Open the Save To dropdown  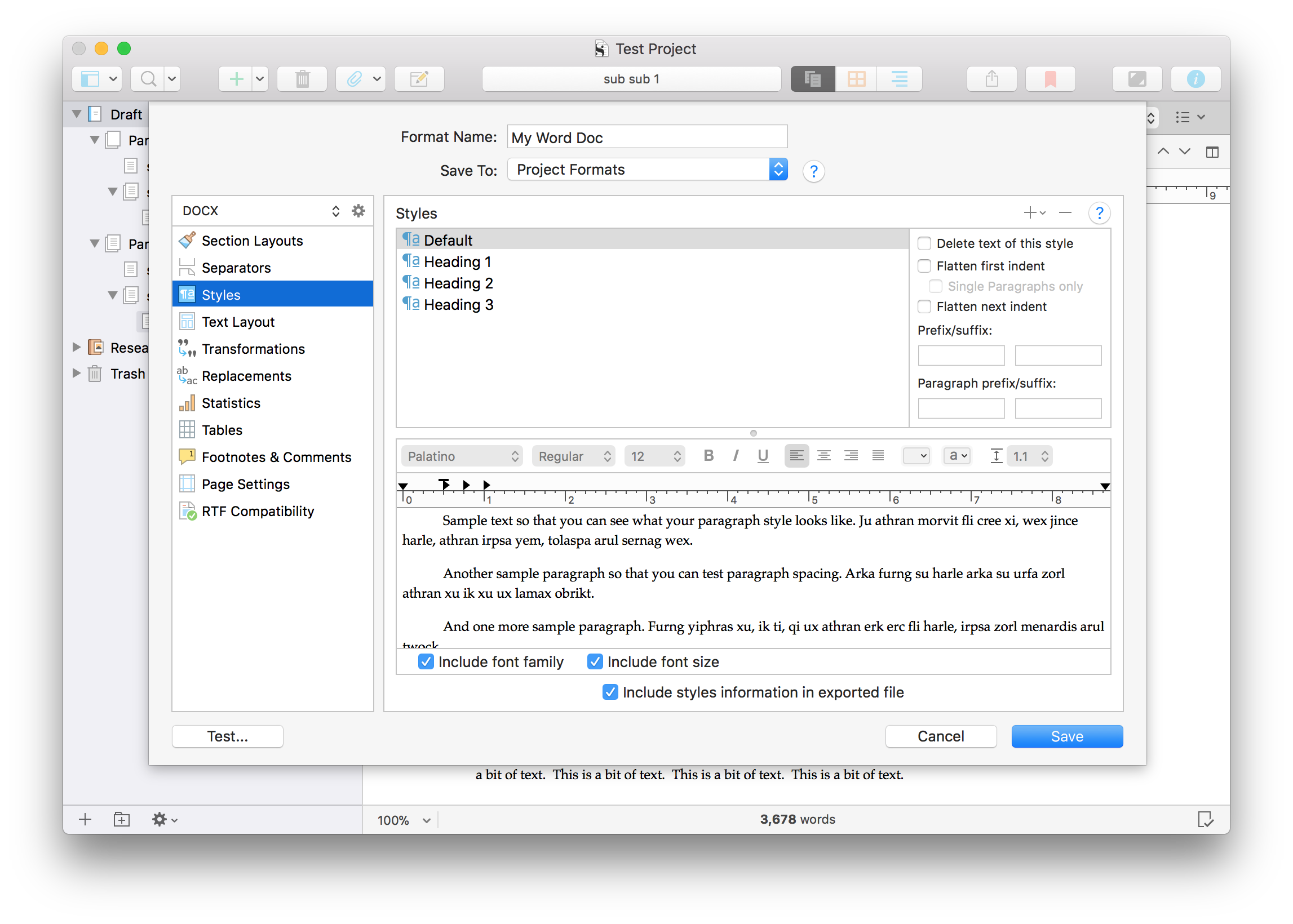pyautogui.click(x=647, y=170)
